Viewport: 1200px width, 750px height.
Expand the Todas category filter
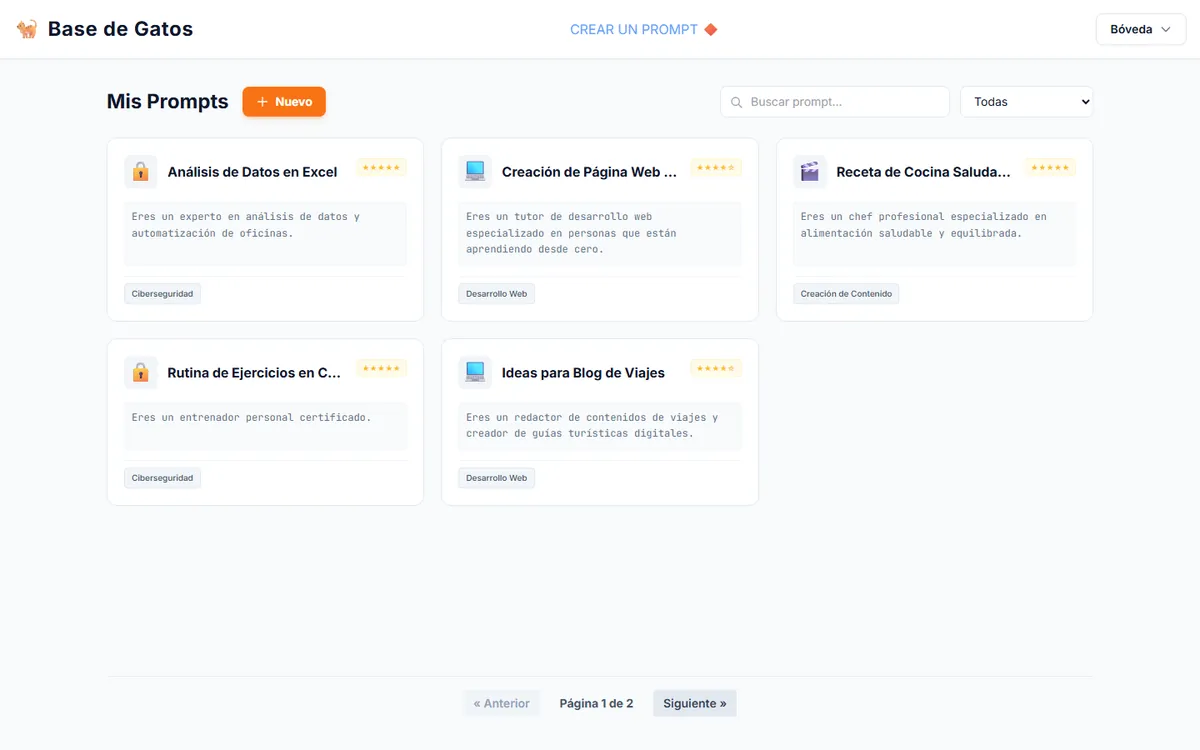coord(1027,102)
